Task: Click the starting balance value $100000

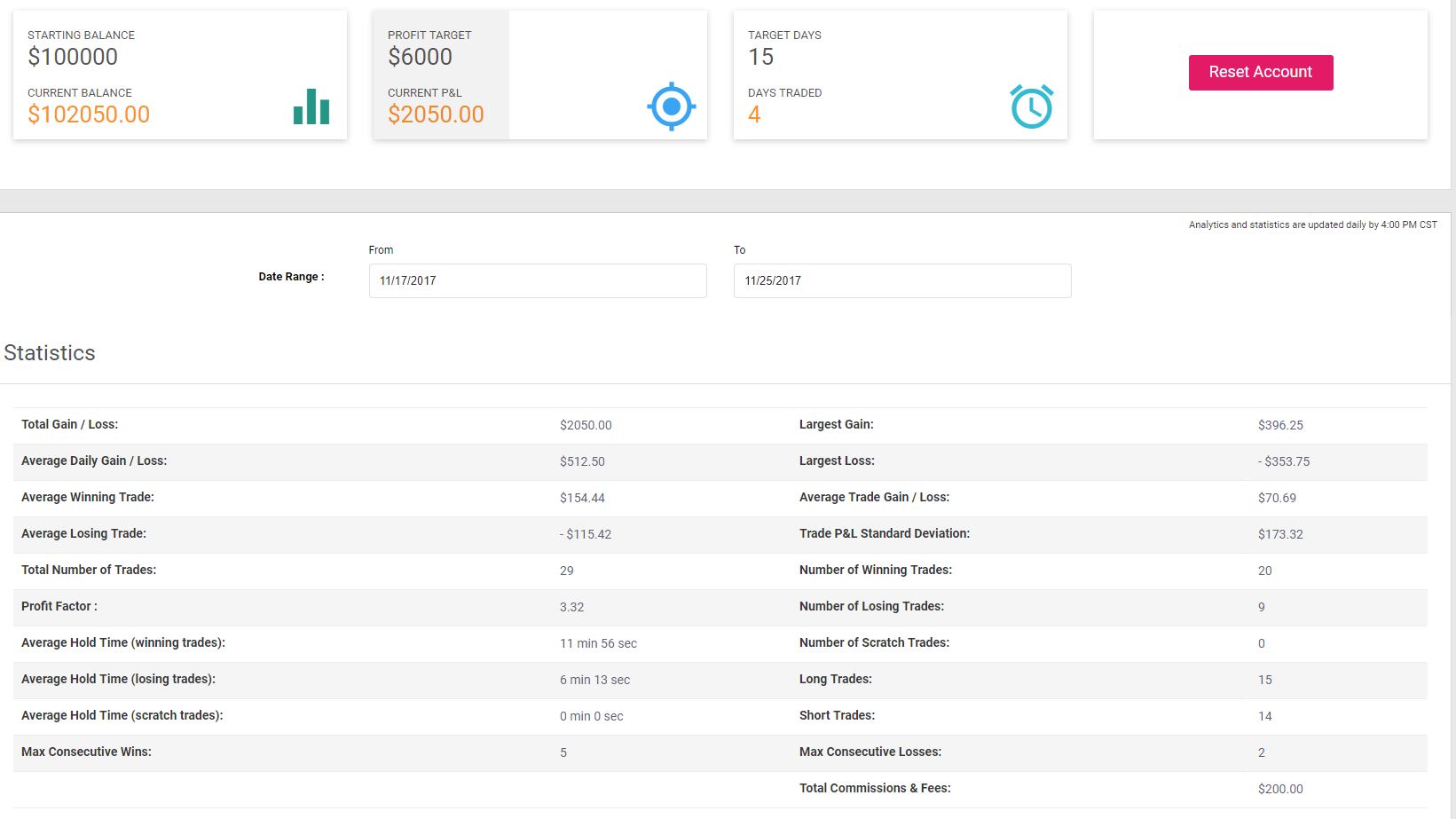Action: [73, 57]
